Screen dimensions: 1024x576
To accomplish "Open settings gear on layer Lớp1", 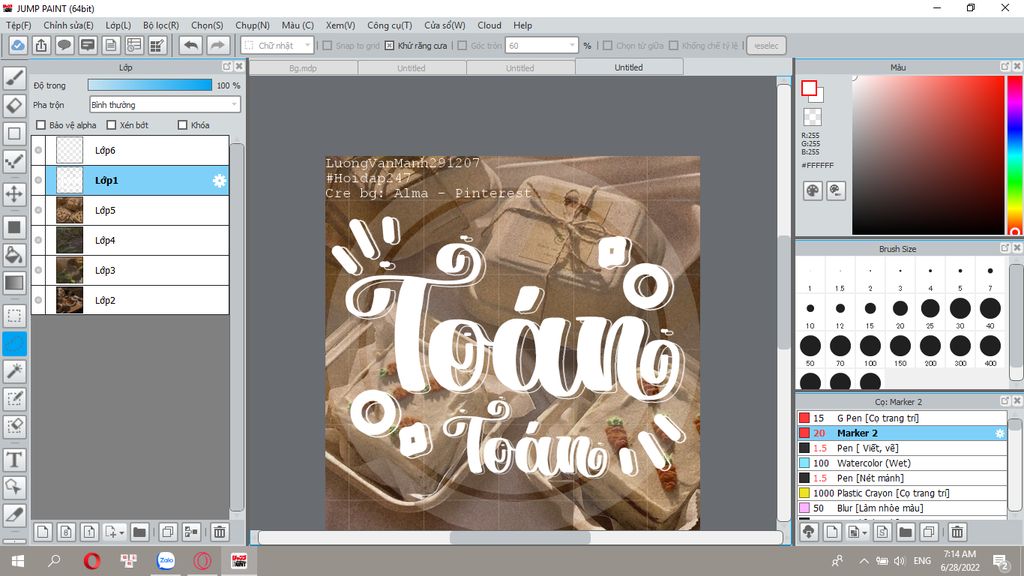I will (218, 181).
